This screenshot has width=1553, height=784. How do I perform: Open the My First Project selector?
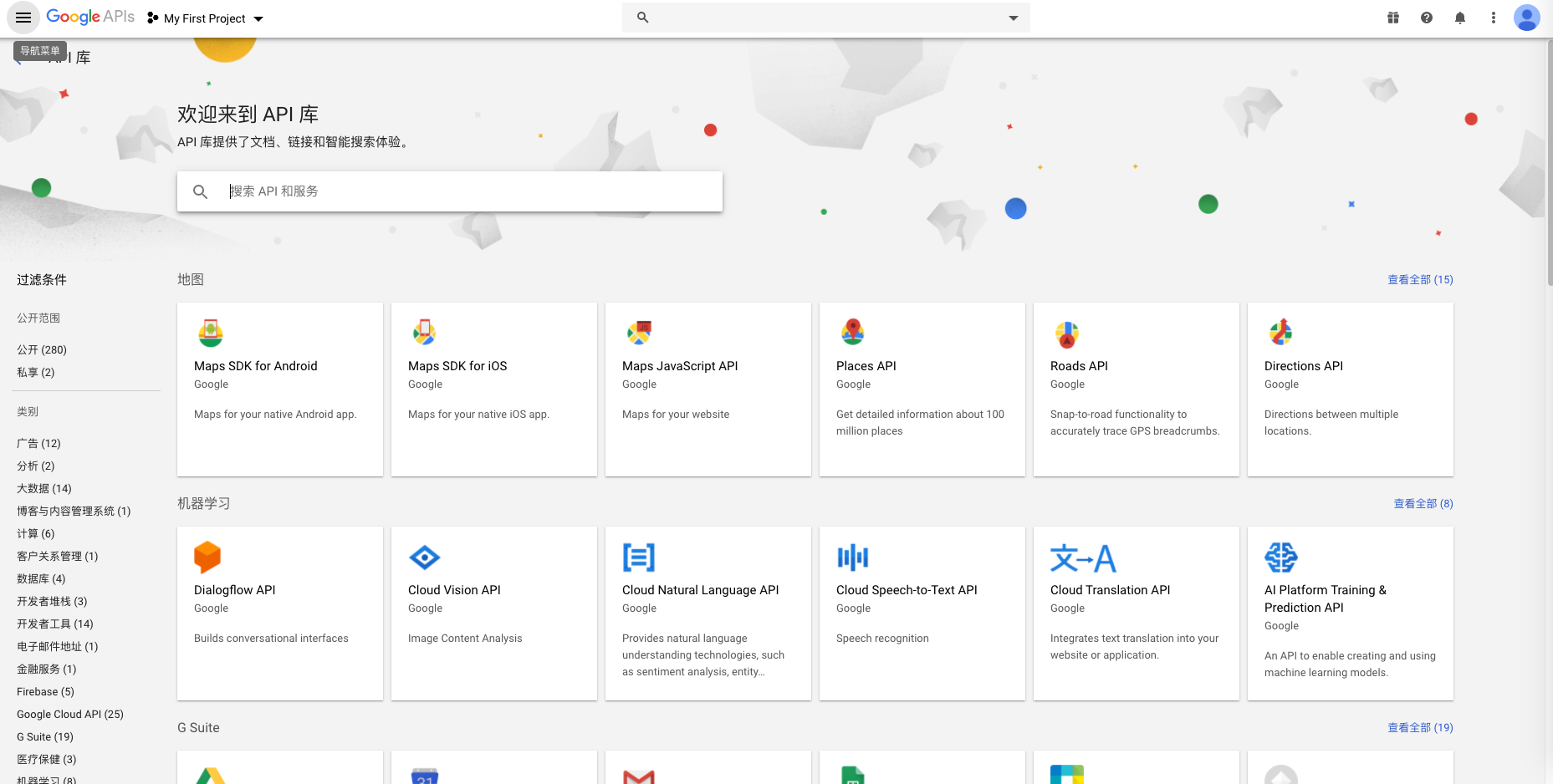(205, 18)
